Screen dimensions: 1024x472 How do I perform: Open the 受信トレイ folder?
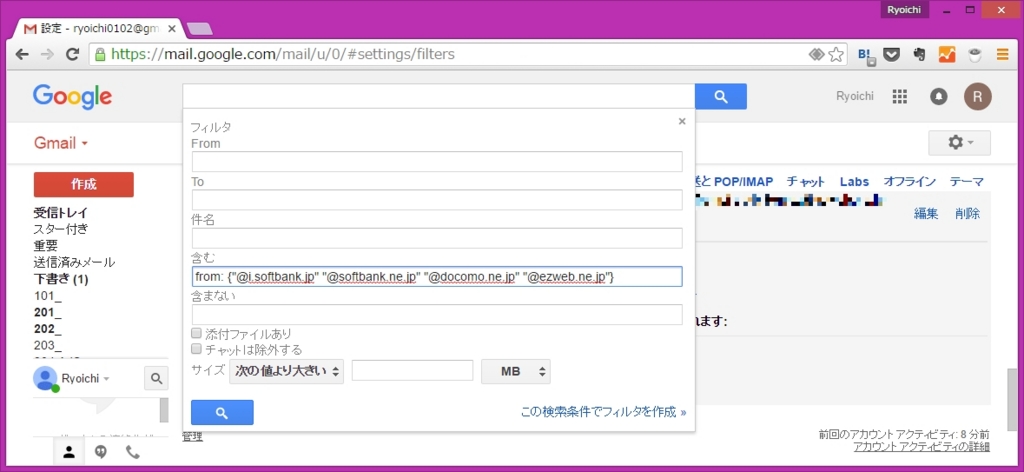tap(61, 213)
